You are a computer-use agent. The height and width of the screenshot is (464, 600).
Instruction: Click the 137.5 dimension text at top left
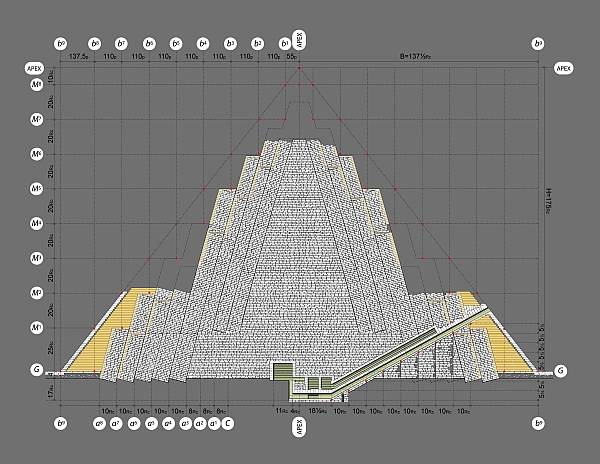(81, 59)
